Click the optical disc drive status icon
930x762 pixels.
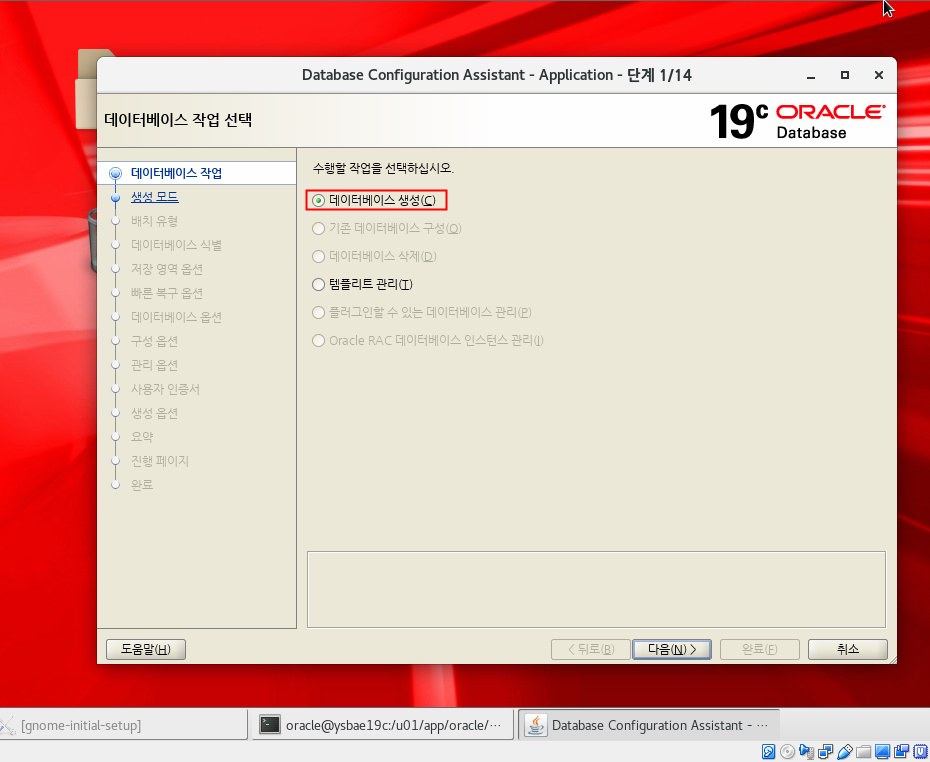(x=787, y=752)
